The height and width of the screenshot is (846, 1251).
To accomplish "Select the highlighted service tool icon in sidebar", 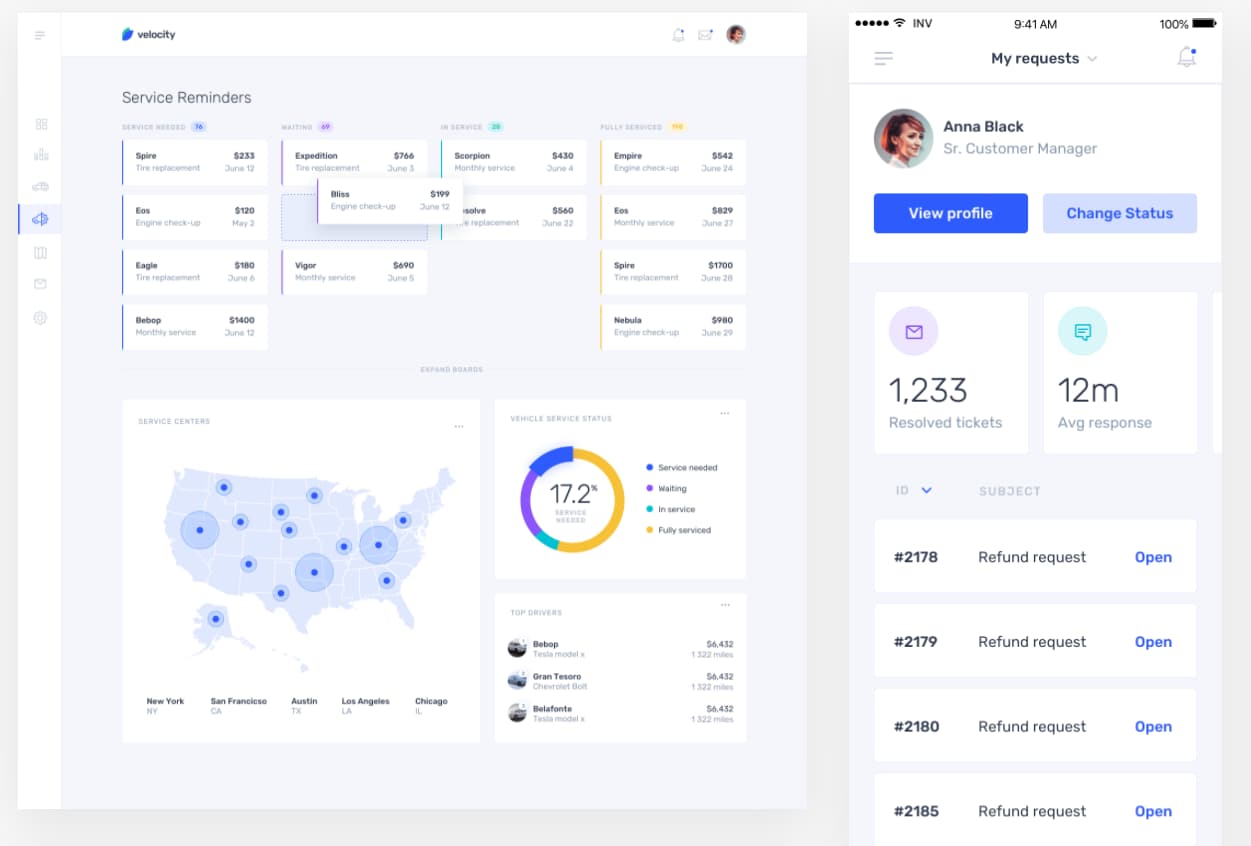I will pos(40,218).
